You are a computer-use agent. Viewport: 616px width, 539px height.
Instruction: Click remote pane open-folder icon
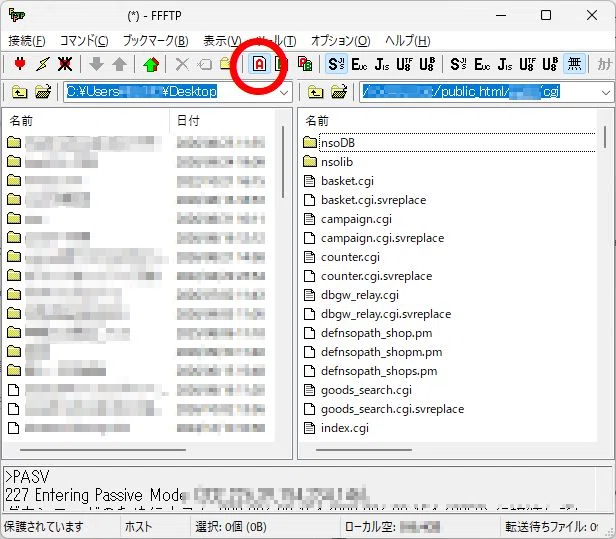(339, 92)
